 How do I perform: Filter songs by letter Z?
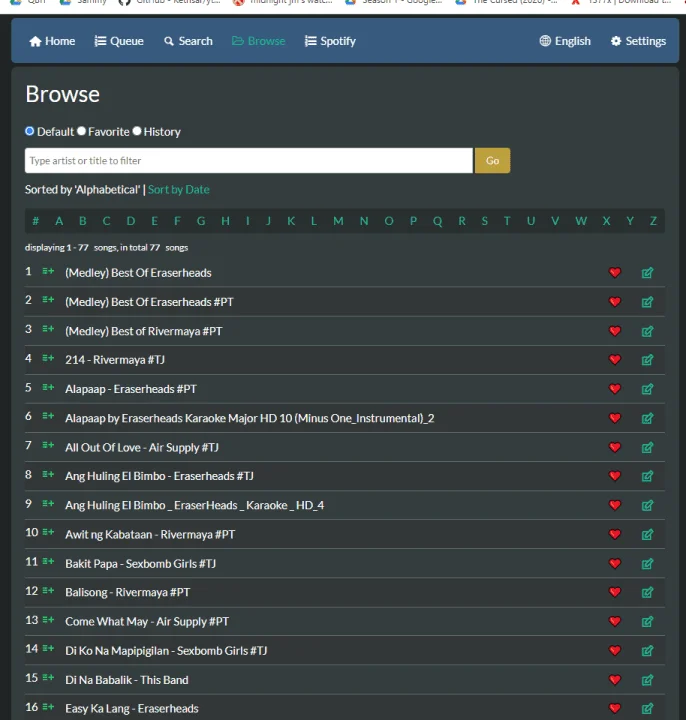(653, 221)
